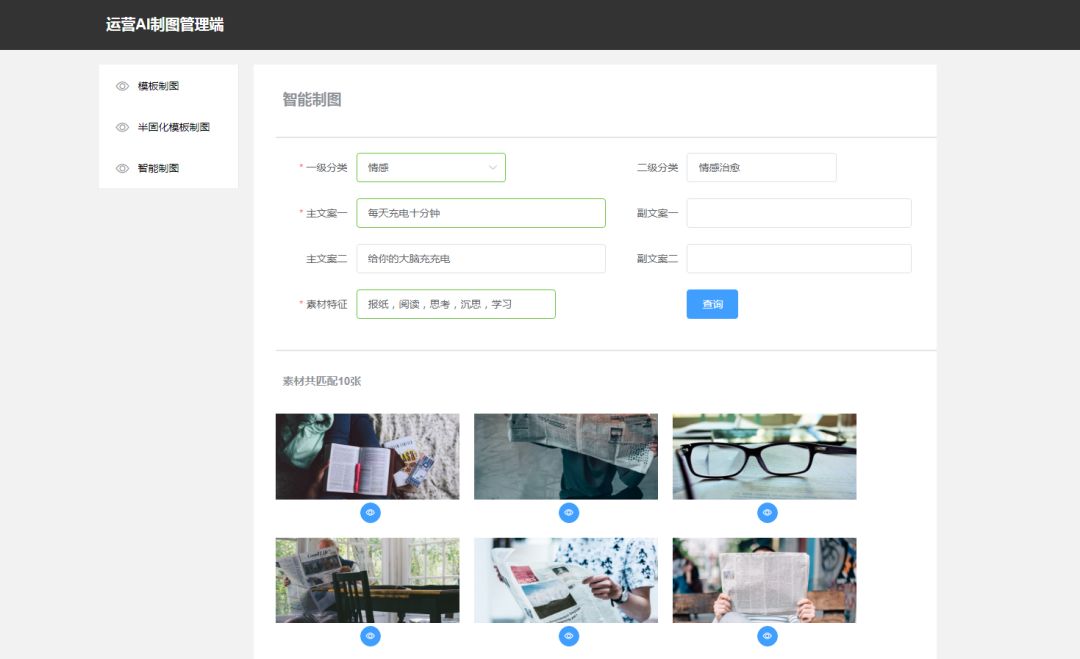Select the open book on blanket thumbnail
The width and height of the screenshot is (1080, 659).
pos(367,457)
